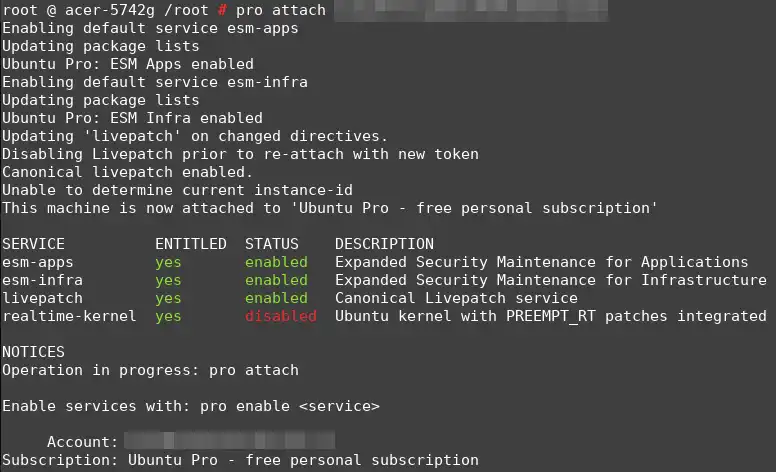
Task: Click the Subscription line at the bottom
Action: click(240, 460)
